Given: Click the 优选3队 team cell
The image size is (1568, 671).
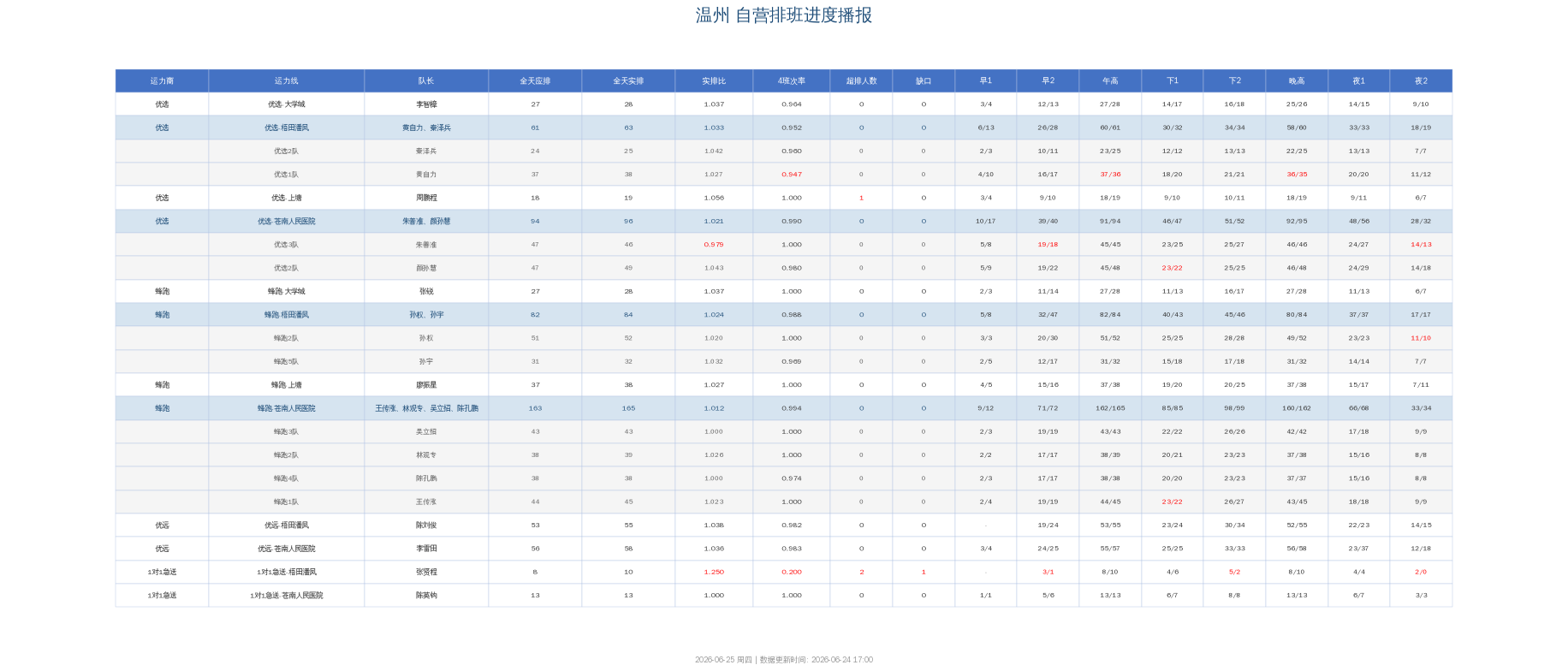Looking at the screenshot, I should pyautogui.click(x=286, y=245).
